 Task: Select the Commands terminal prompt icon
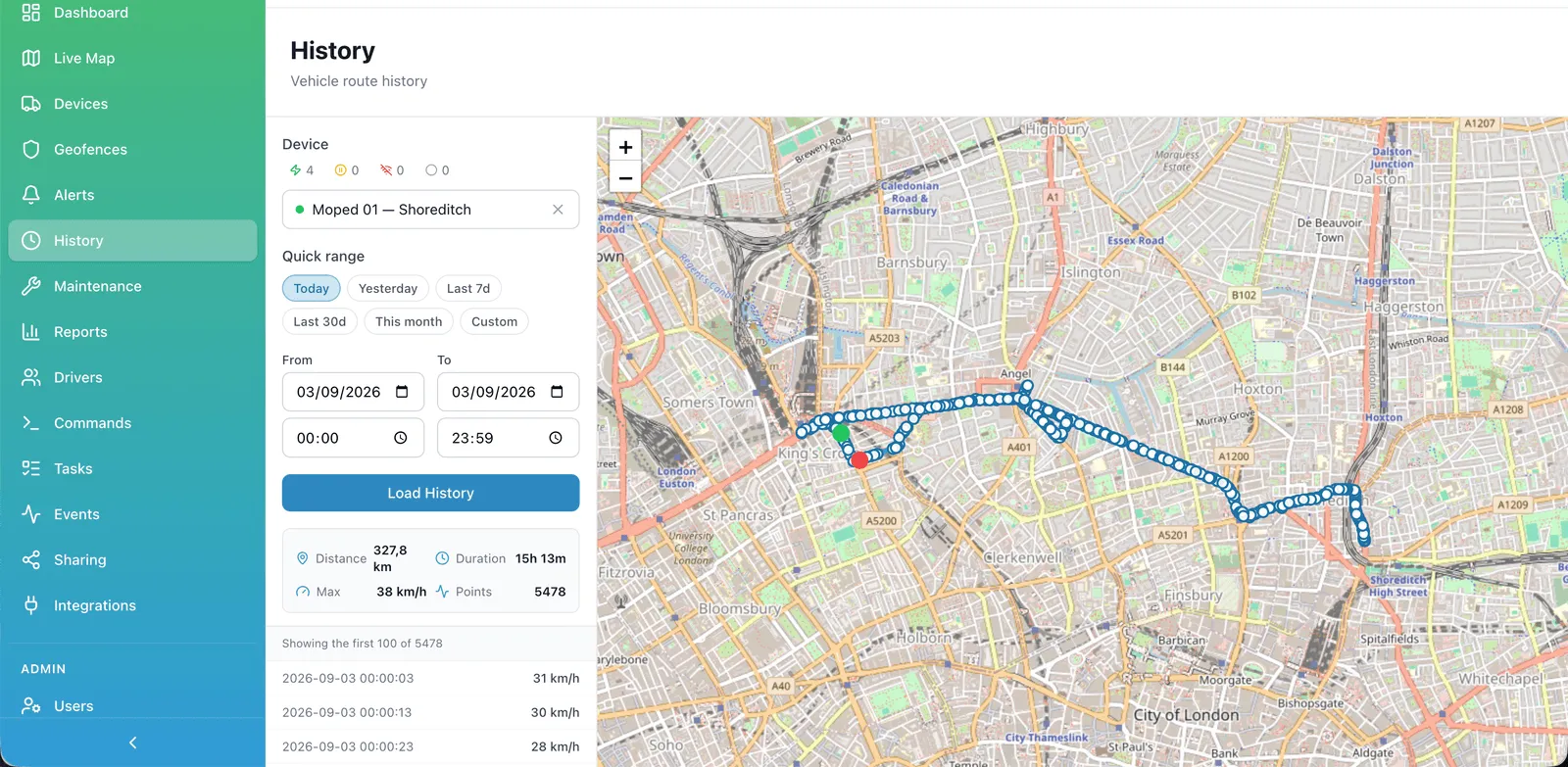click(31, 423)
